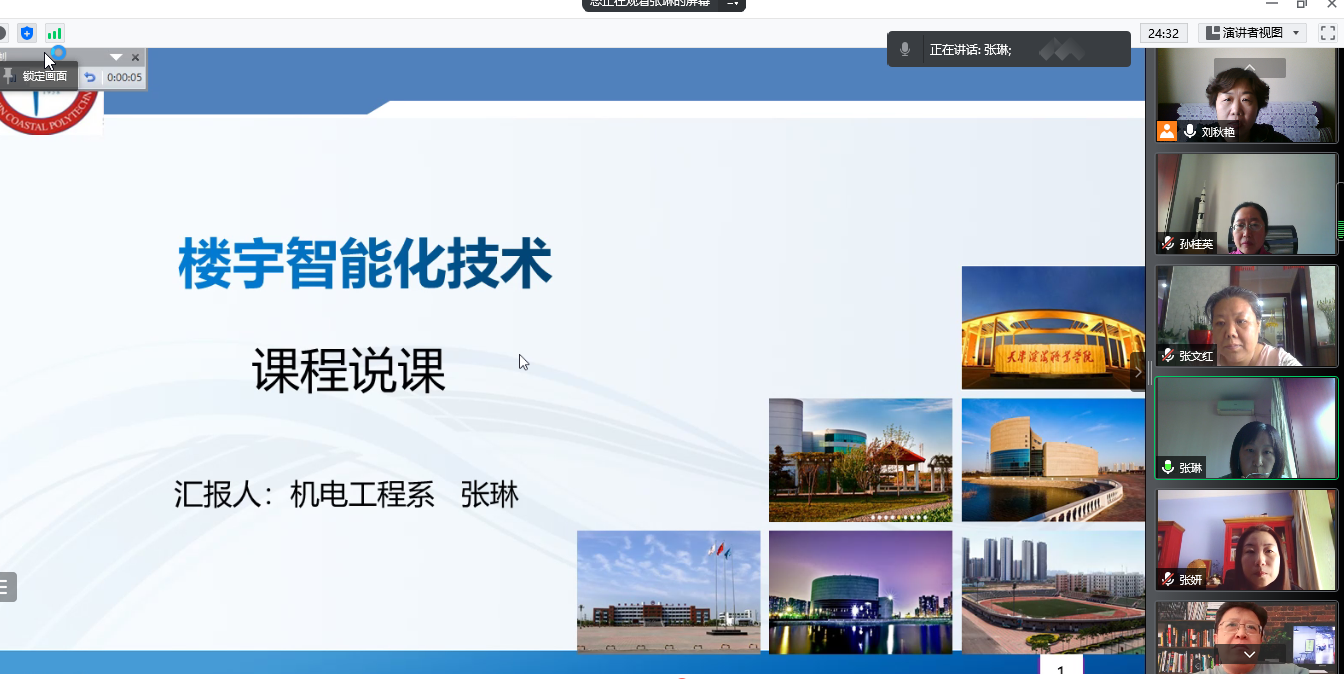
Task: Click the pin icon for 锁定画面
Action: 9,76
